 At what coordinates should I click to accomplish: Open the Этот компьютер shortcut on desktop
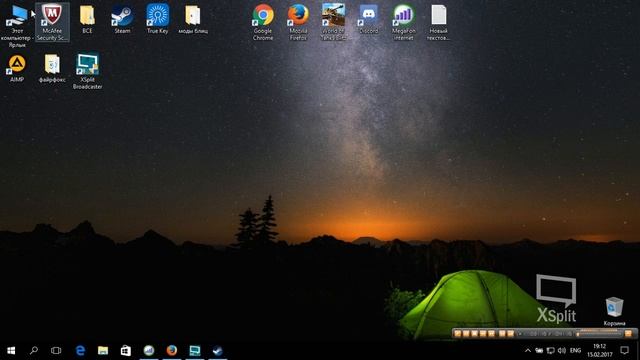17,25
